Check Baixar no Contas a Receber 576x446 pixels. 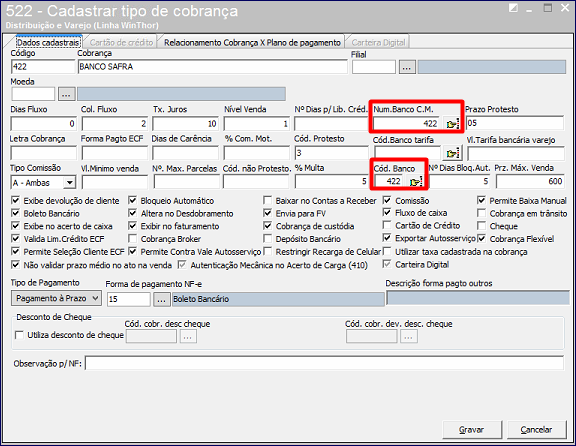pyautogui.click(x=268, y=201)
